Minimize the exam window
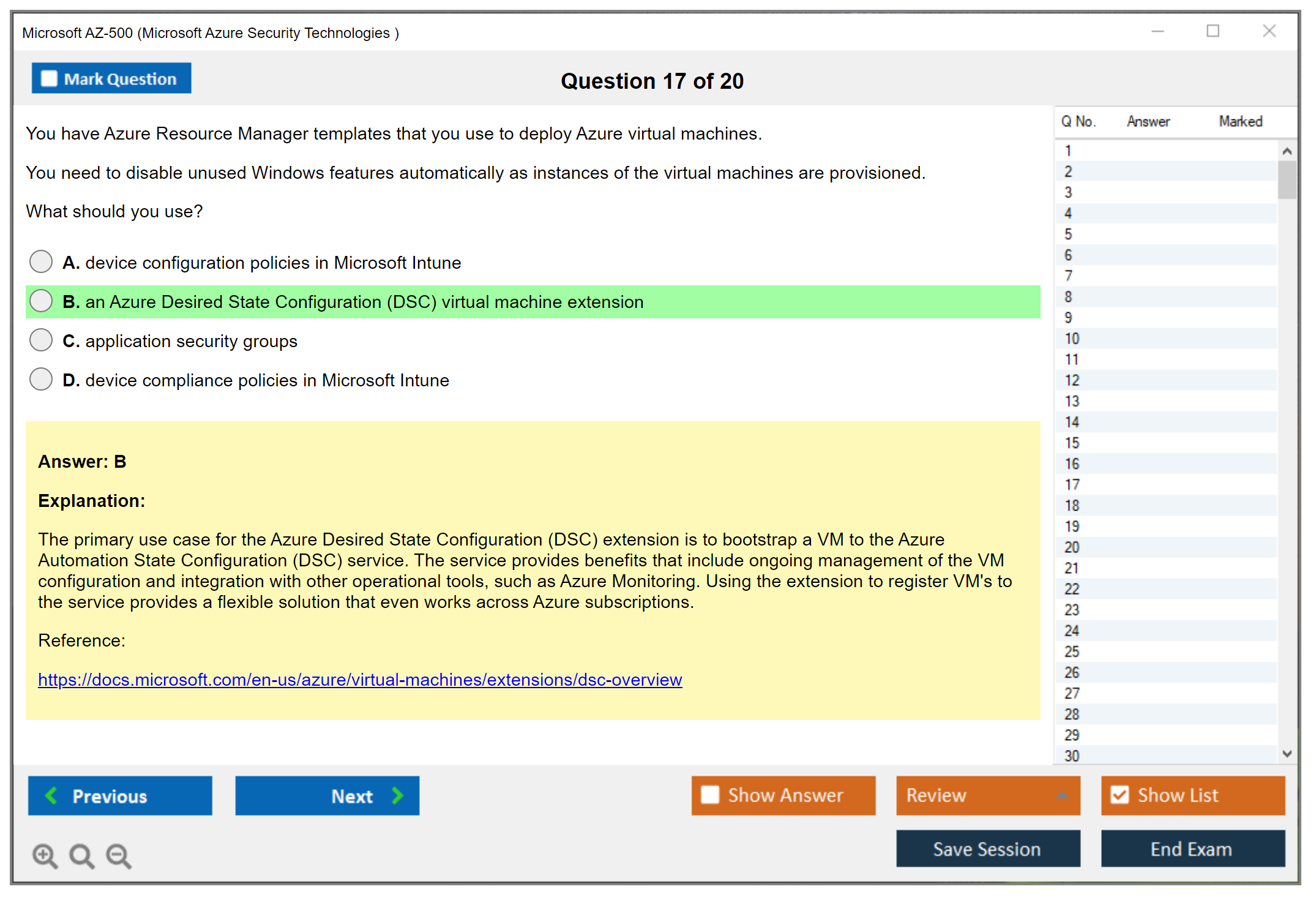The image size is (1316, 900). (1157, 31)
